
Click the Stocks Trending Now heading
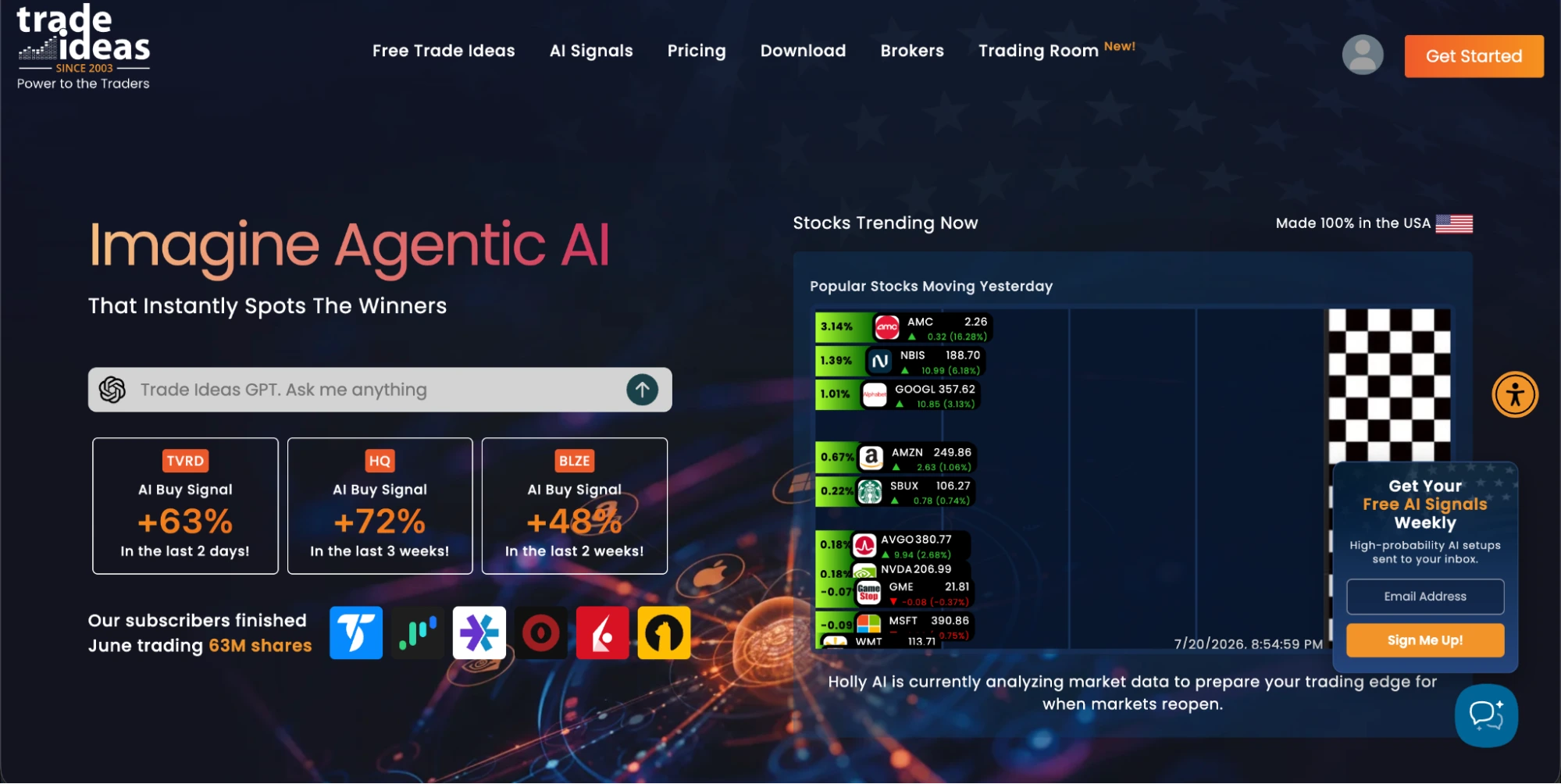pos(886,223)
